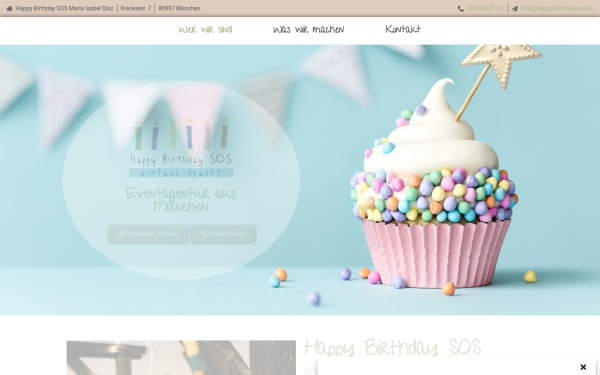Click the 'Rufen Sie an' button
This screenshot has height=375, width=600.
(223, 234)
